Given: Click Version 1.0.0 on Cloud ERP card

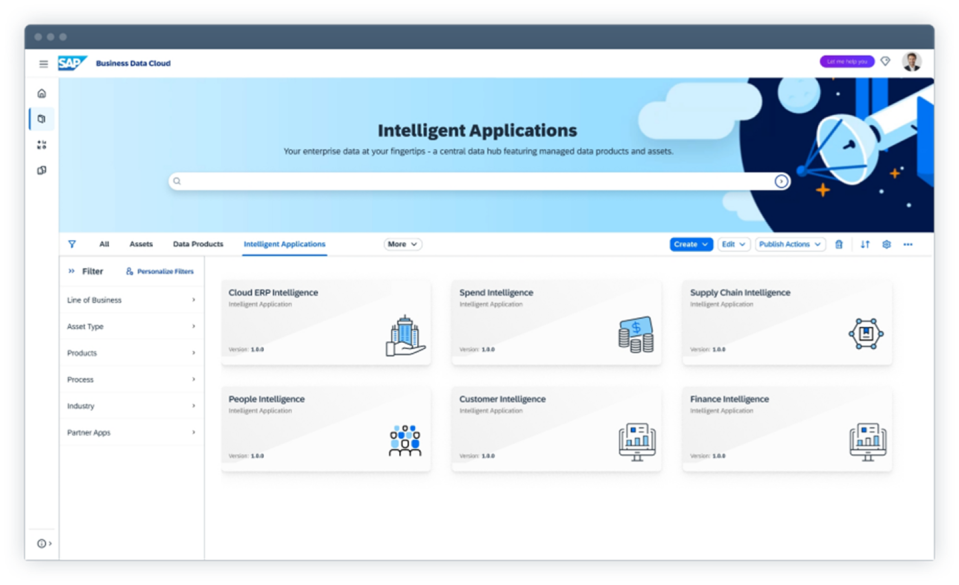Looking at the screenshot, I should pos(246,349).
